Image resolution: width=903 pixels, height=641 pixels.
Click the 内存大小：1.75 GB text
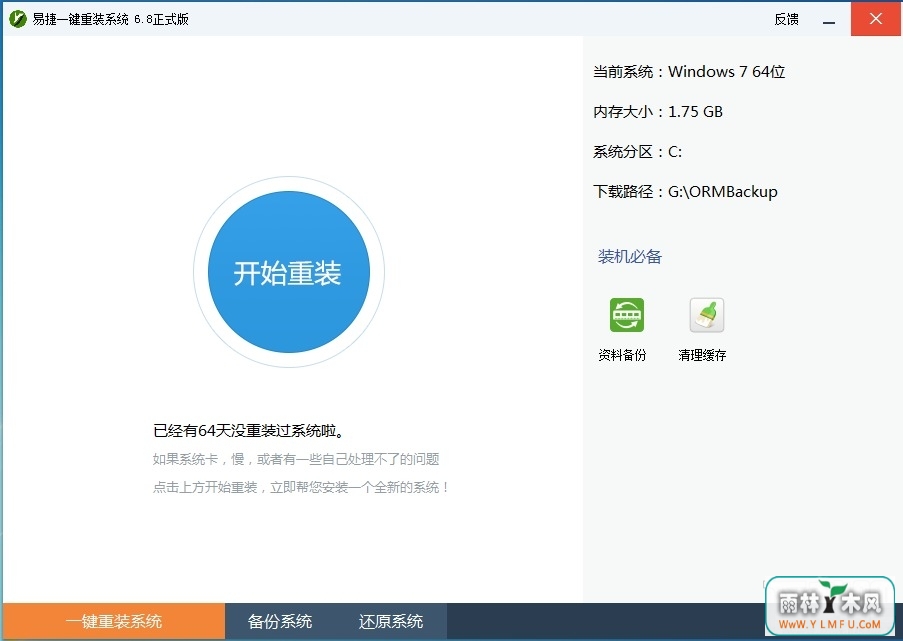pos(658,111)
